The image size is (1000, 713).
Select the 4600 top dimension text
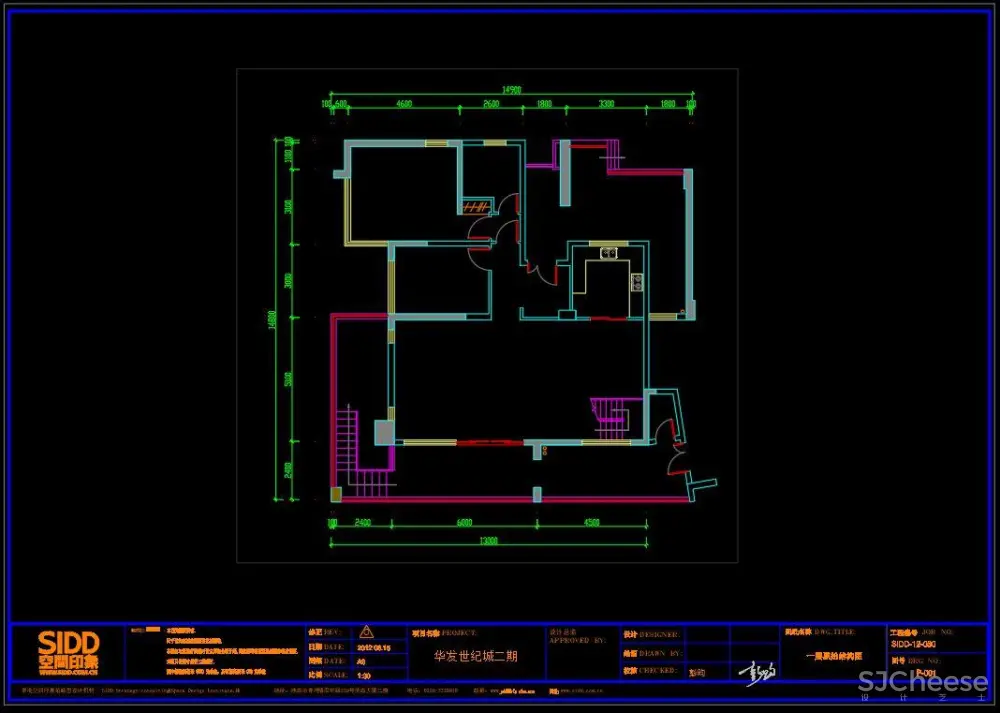point(403,104)
